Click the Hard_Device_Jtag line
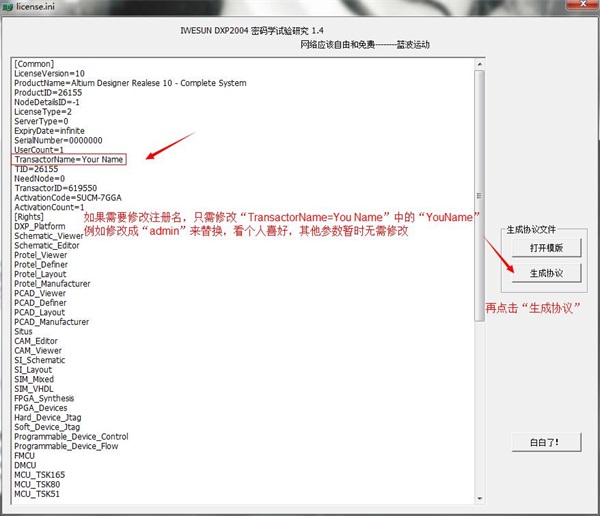Viewport: 600px width, 516px height. (48, 418)
